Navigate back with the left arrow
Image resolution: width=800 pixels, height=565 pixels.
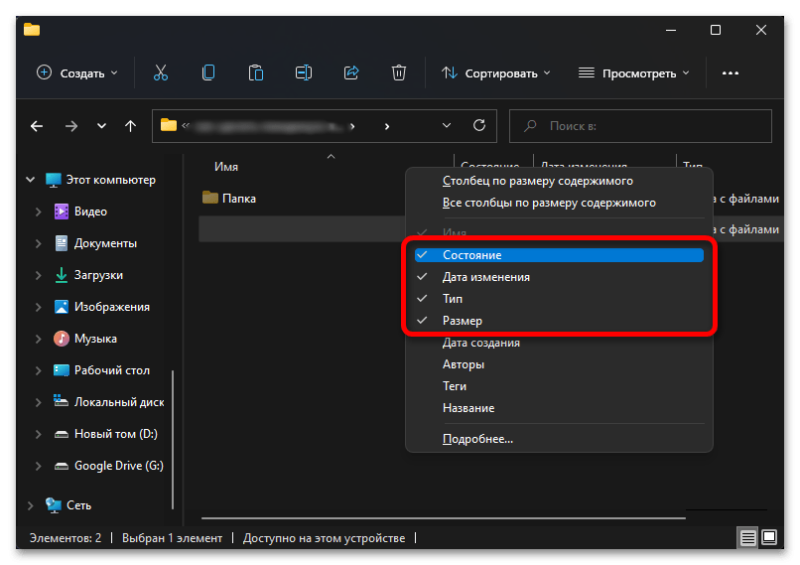(37, 126)
